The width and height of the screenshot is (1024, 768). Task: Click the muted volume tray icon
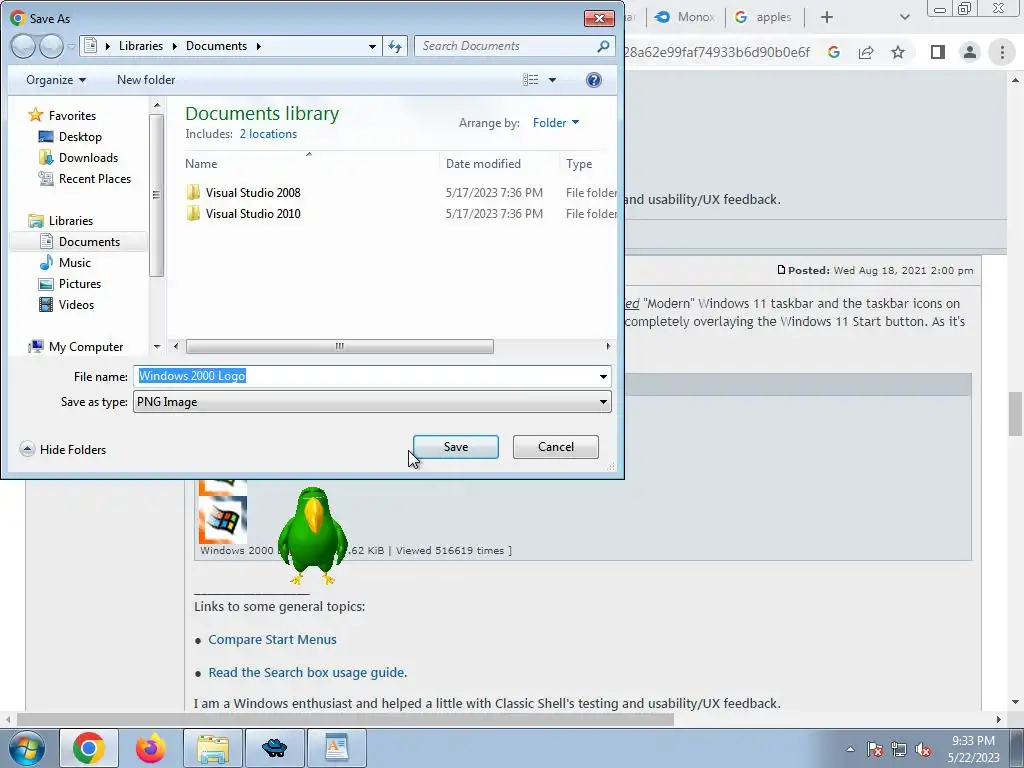coord(923,749)
